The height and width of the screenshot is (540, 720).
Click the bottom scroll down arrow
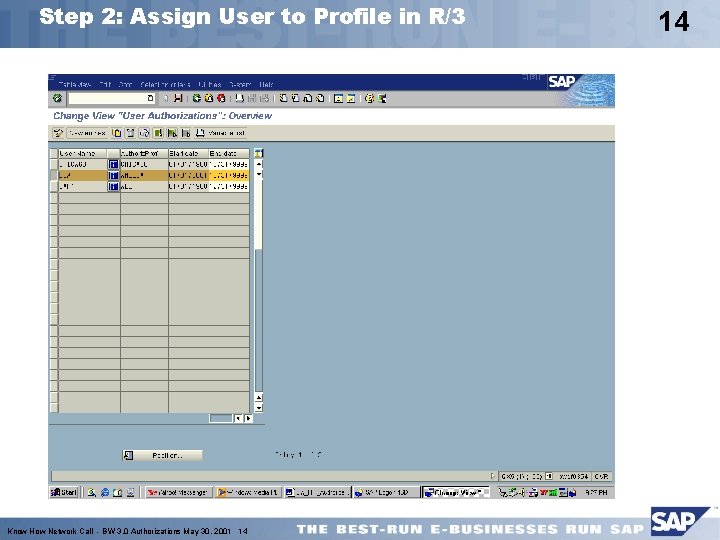(259, 408)
